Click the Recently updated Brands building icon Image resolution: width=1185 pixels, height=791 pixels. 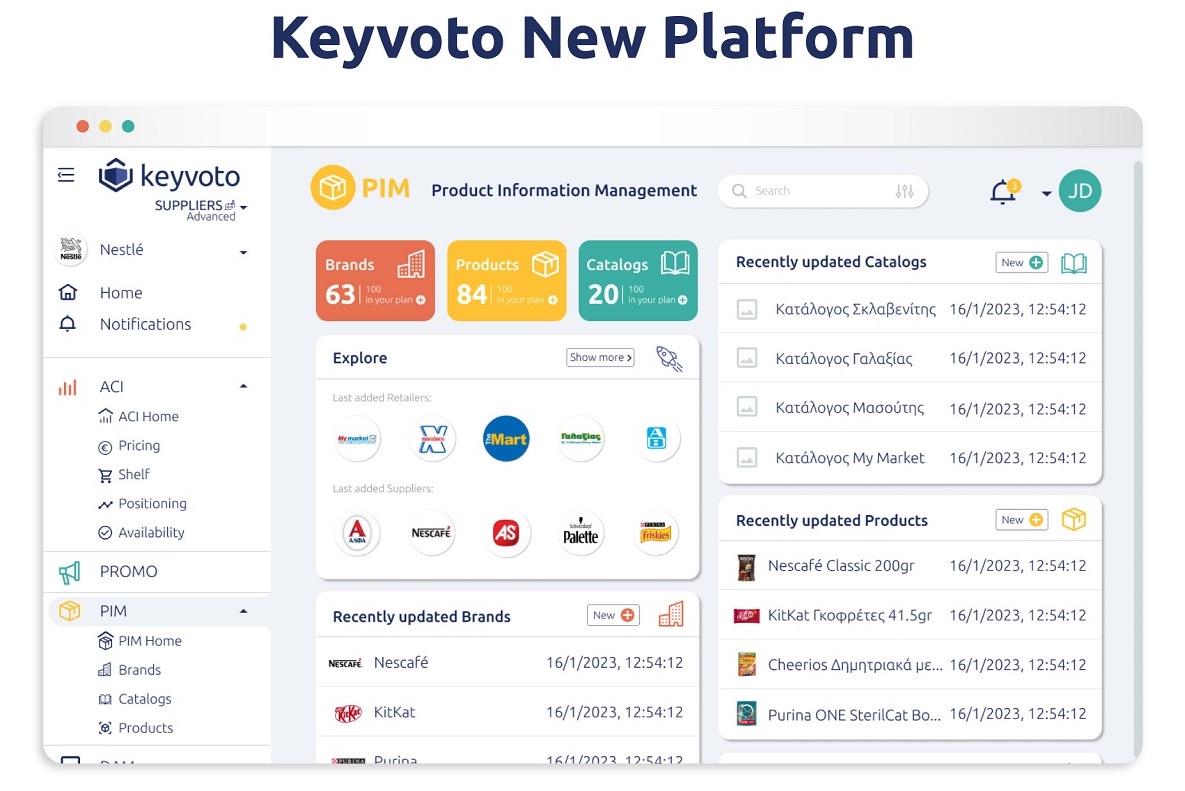(x=671, y=615)
